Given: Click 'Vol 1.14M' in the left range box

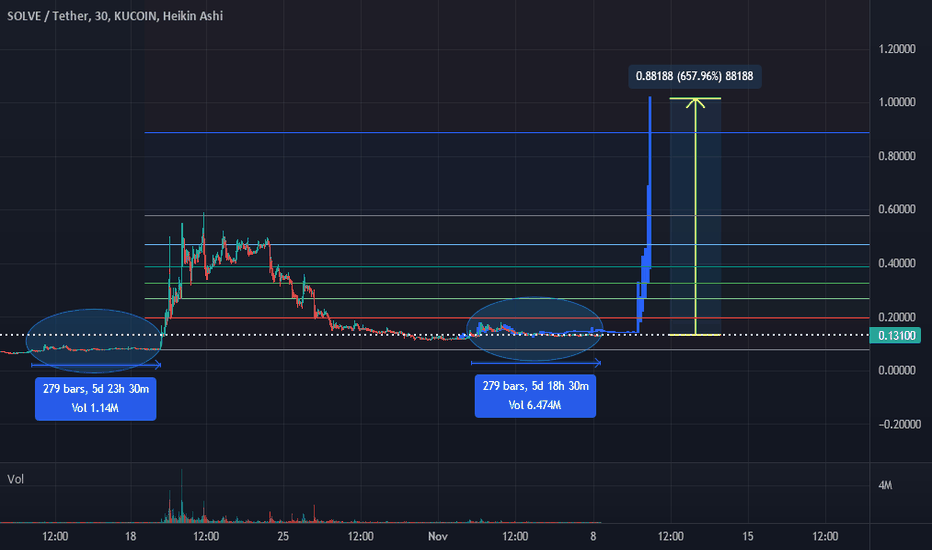Looking at the screenshot, I should (95, 408).
